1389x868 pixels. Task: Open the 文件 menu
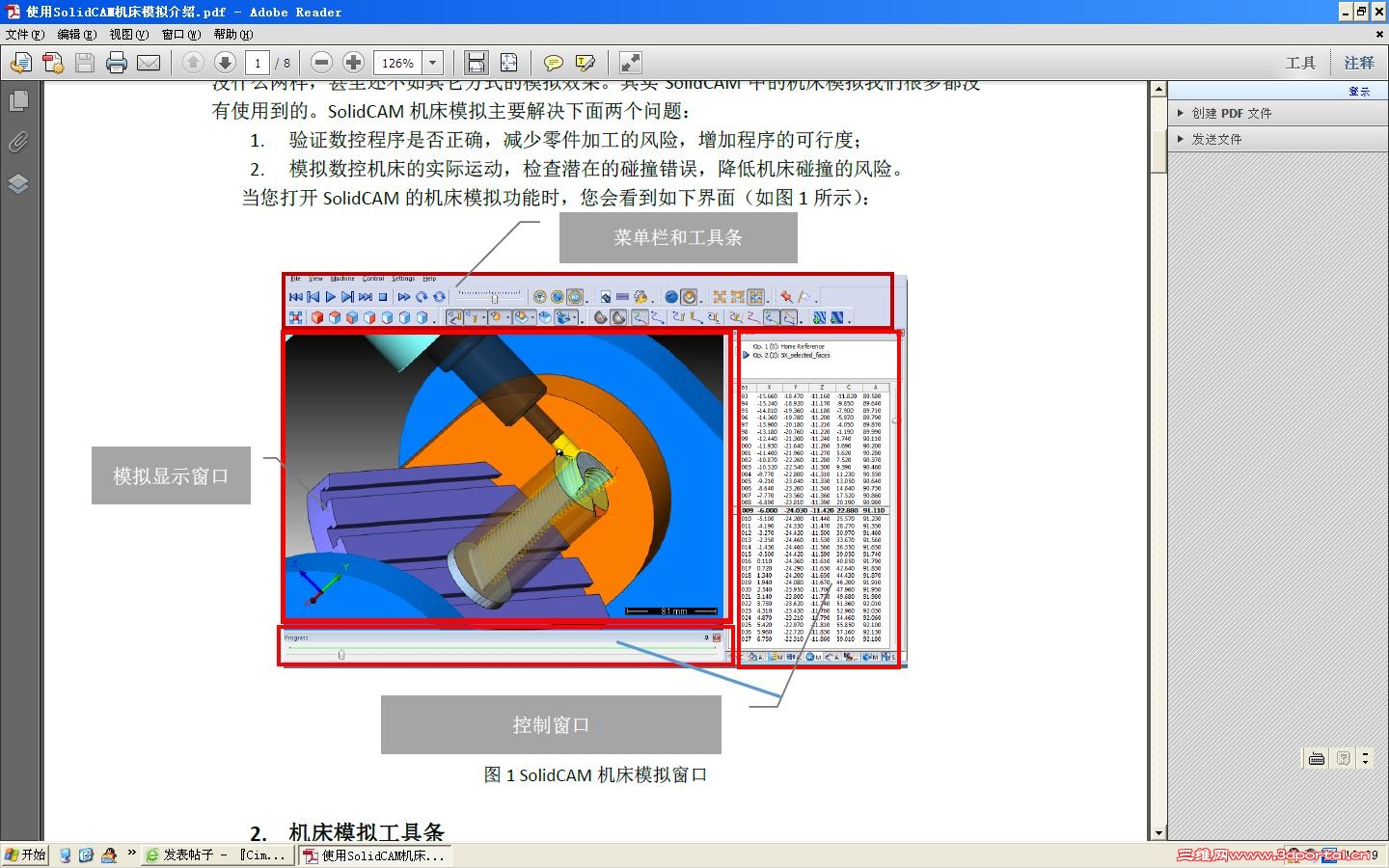click(25, 35)
